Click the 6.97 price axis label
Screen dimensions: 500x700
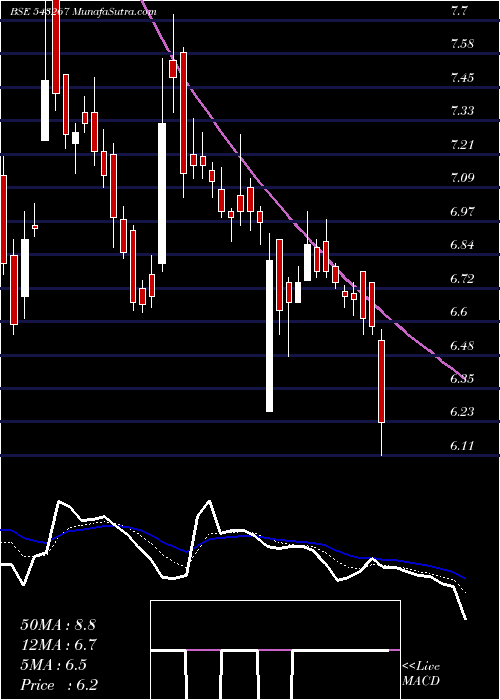pos(462,212)
